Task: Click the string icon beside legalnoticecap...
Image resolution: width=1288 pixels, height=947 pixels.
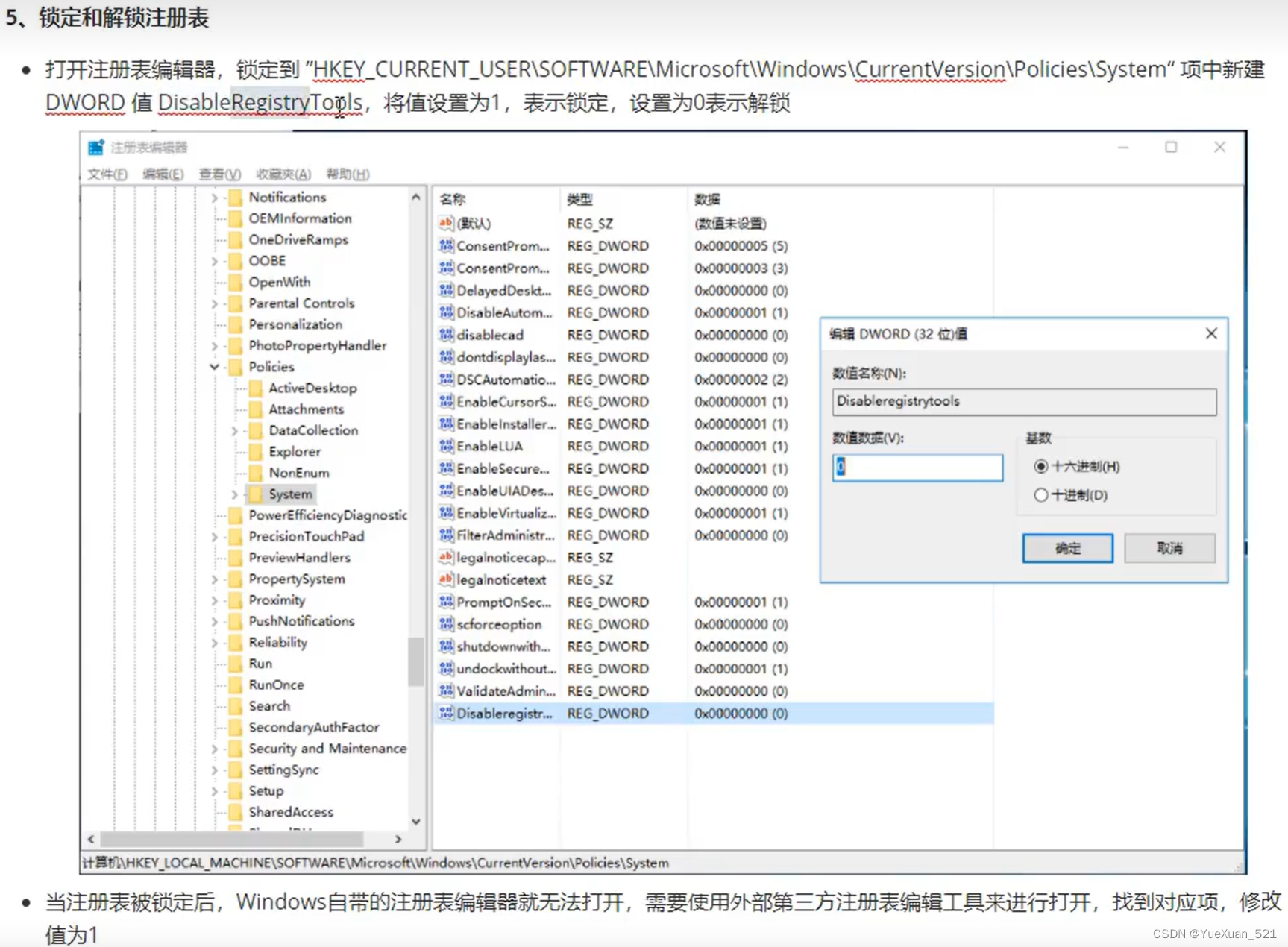Action: [x=446, y=557]
